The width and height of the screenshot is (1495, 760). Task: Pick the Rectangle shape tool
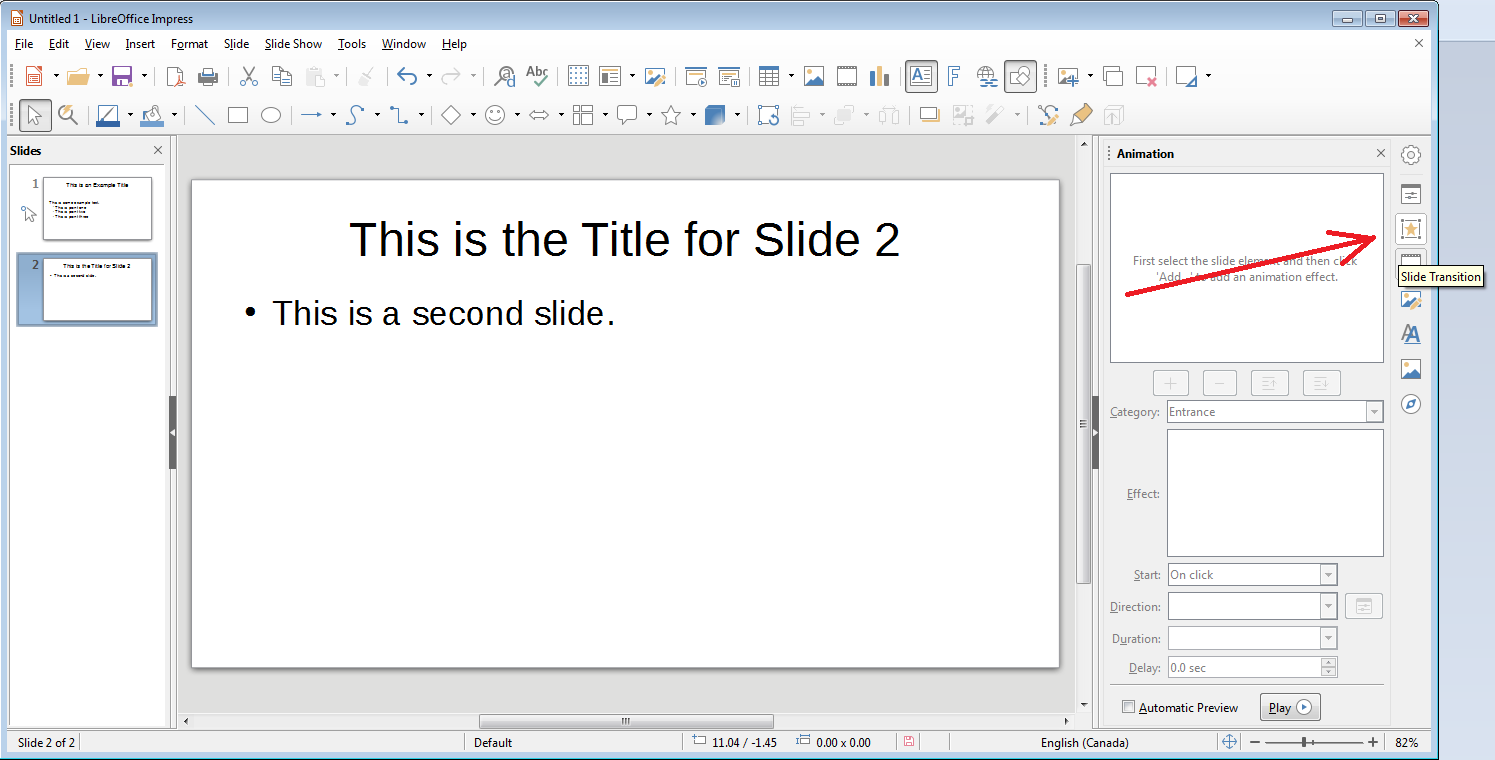(238, 115)
